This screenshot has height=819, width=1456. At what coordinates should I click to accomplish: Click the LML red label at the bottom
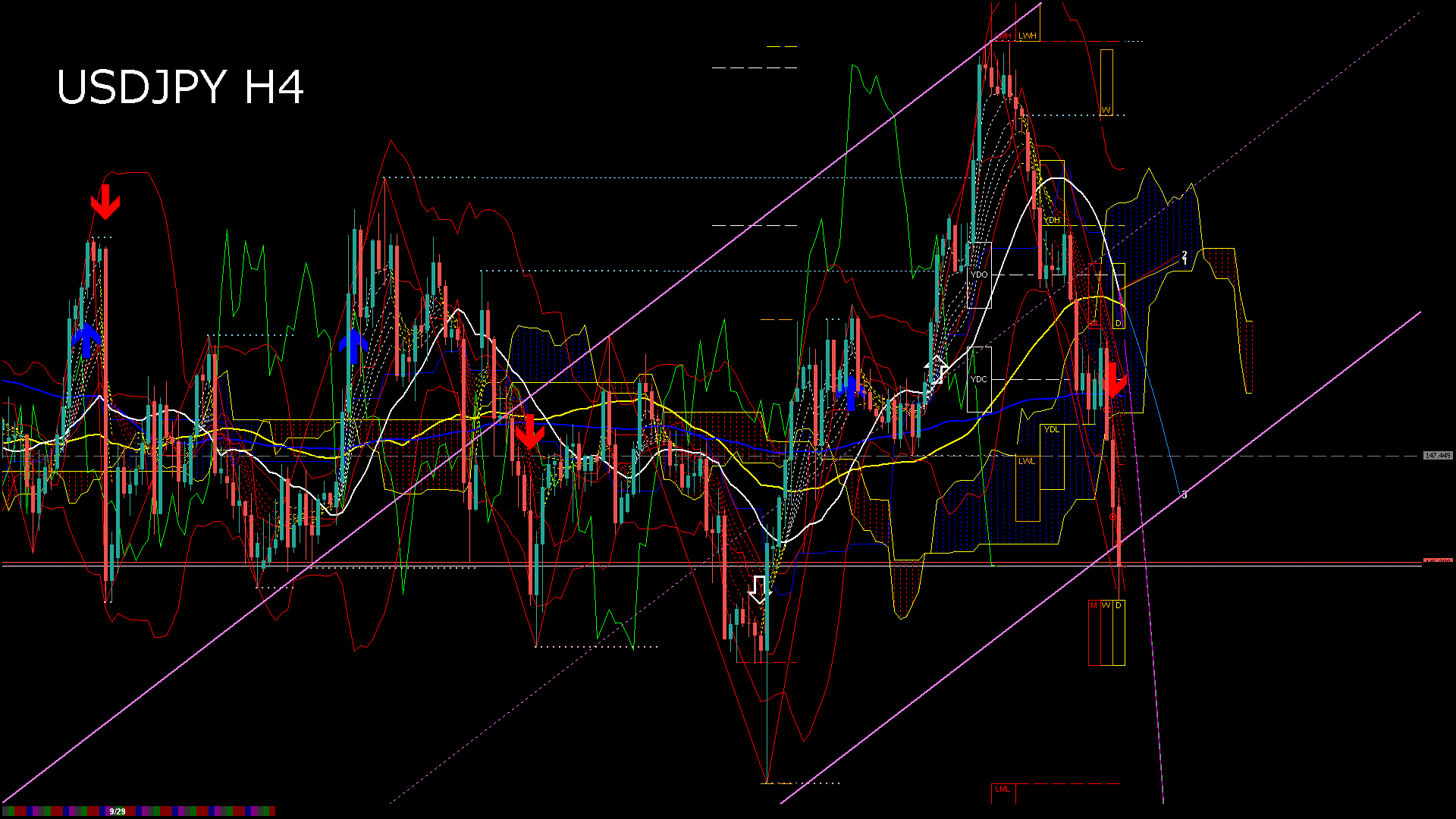1003,789
